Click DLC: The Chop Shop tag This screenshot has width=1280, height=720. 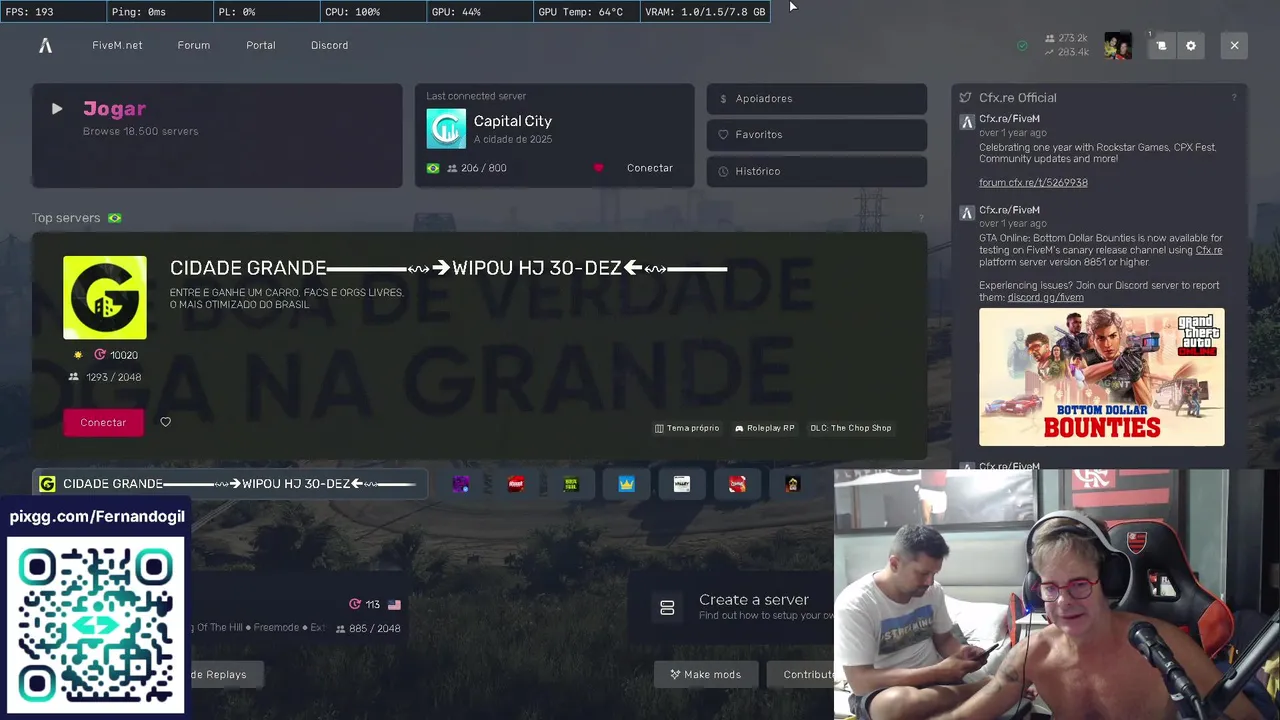click(x=851, y=428)
